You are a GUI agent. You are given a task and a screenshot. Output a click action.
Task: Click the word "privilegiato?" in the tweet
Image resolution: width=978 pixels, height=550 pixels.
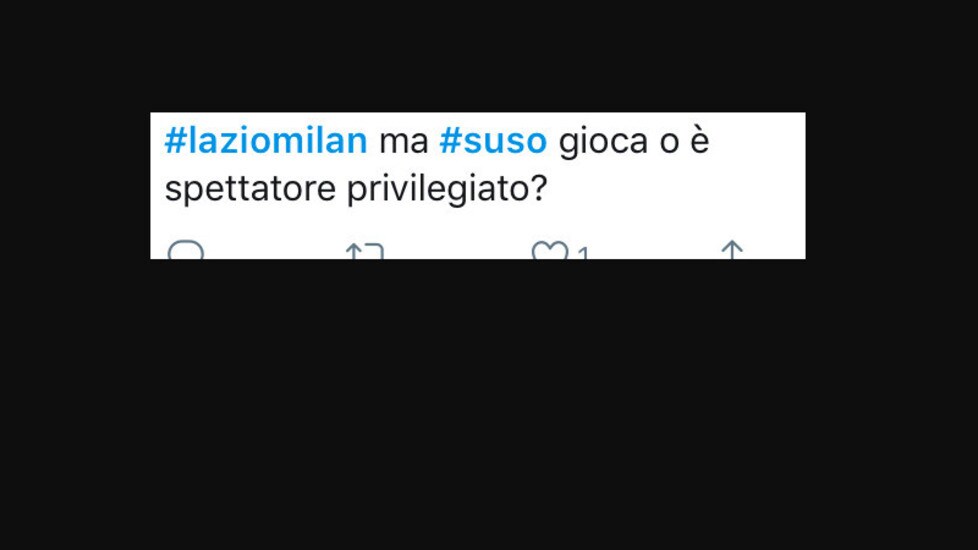coord(447,188)
